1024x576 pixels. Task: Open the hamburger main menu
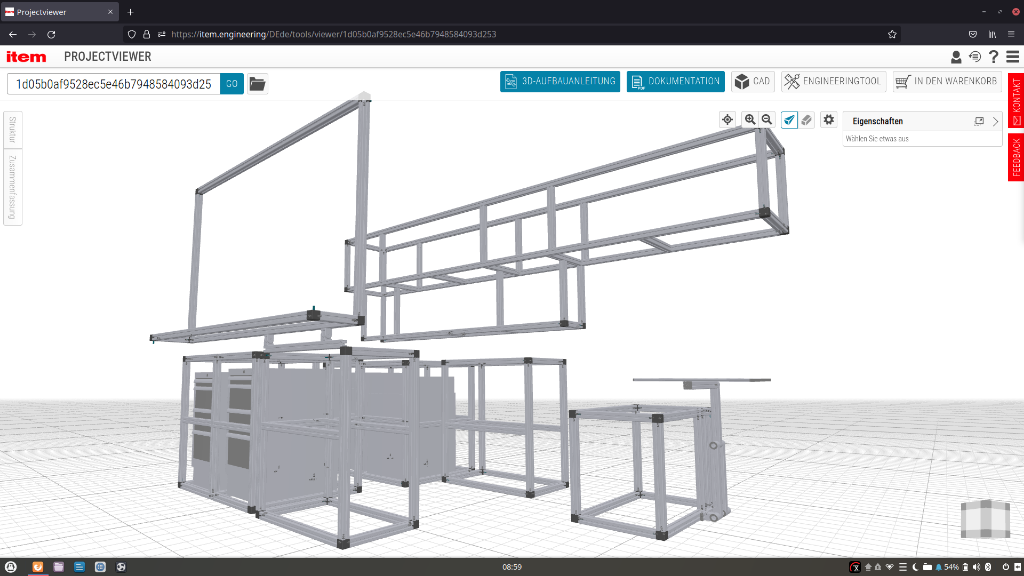[x=1012, y=57]
